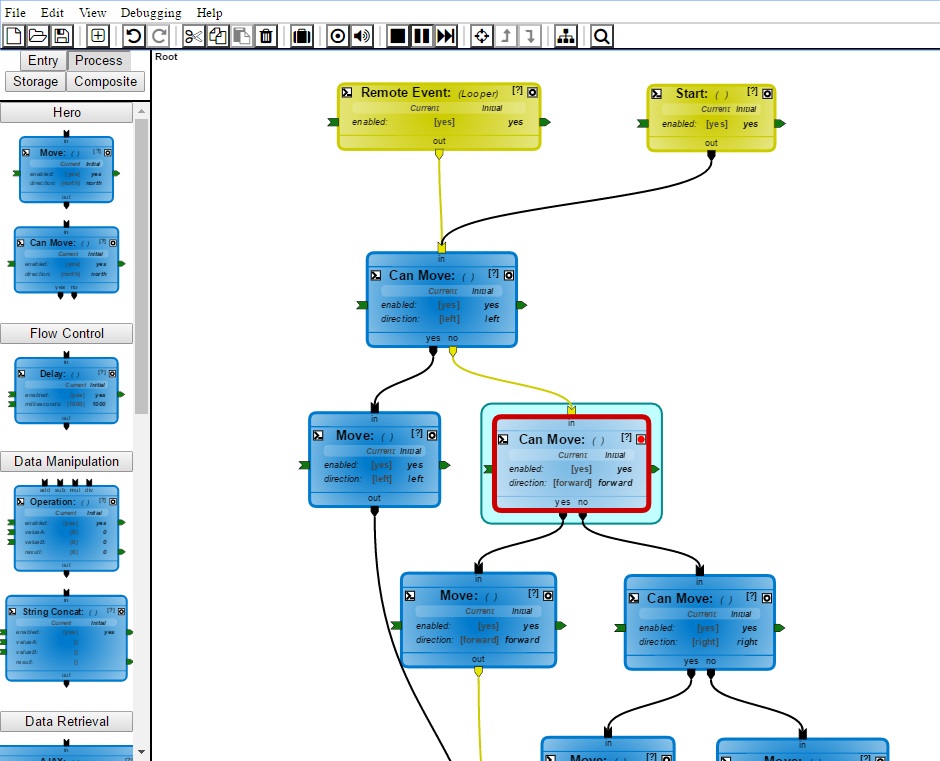Click the magnifier search icon
This screenshot has width=940, height=761.
(602, 36)
